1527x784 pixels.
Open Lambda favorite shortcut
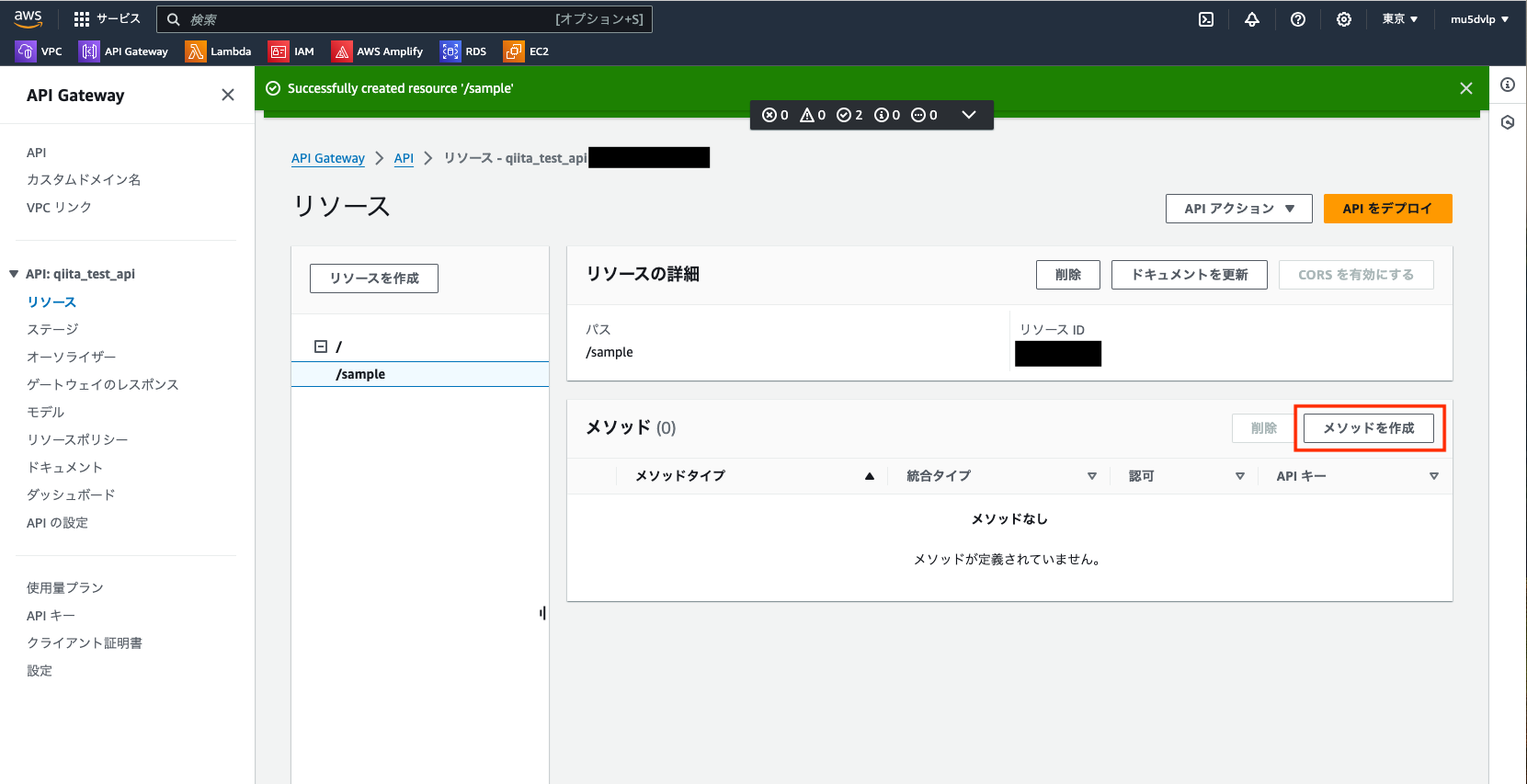[x=219, y=51]
